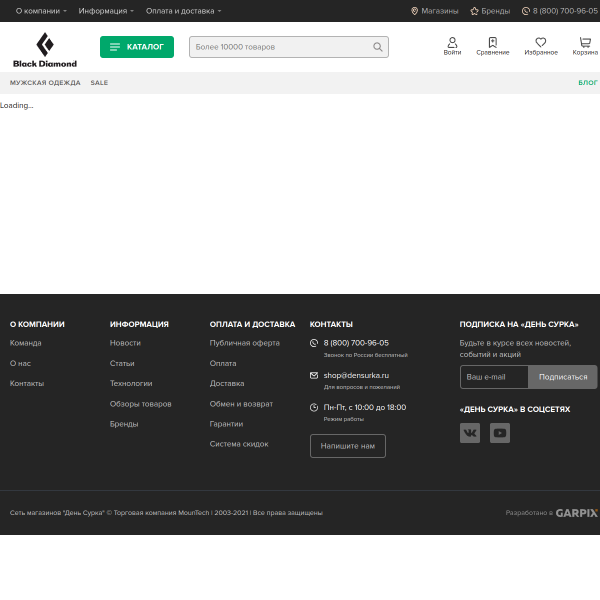Open footer 'Статьи' link

122,363
